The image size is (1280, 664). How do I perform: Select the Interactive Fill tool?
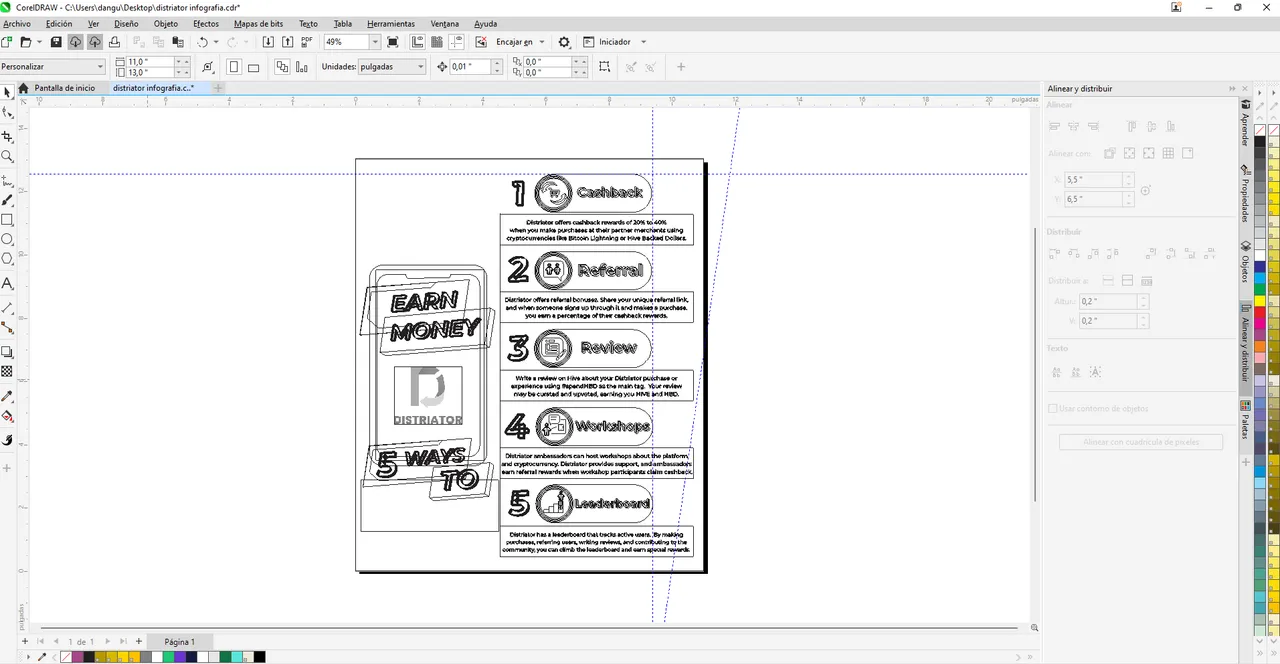click(8, 417)
